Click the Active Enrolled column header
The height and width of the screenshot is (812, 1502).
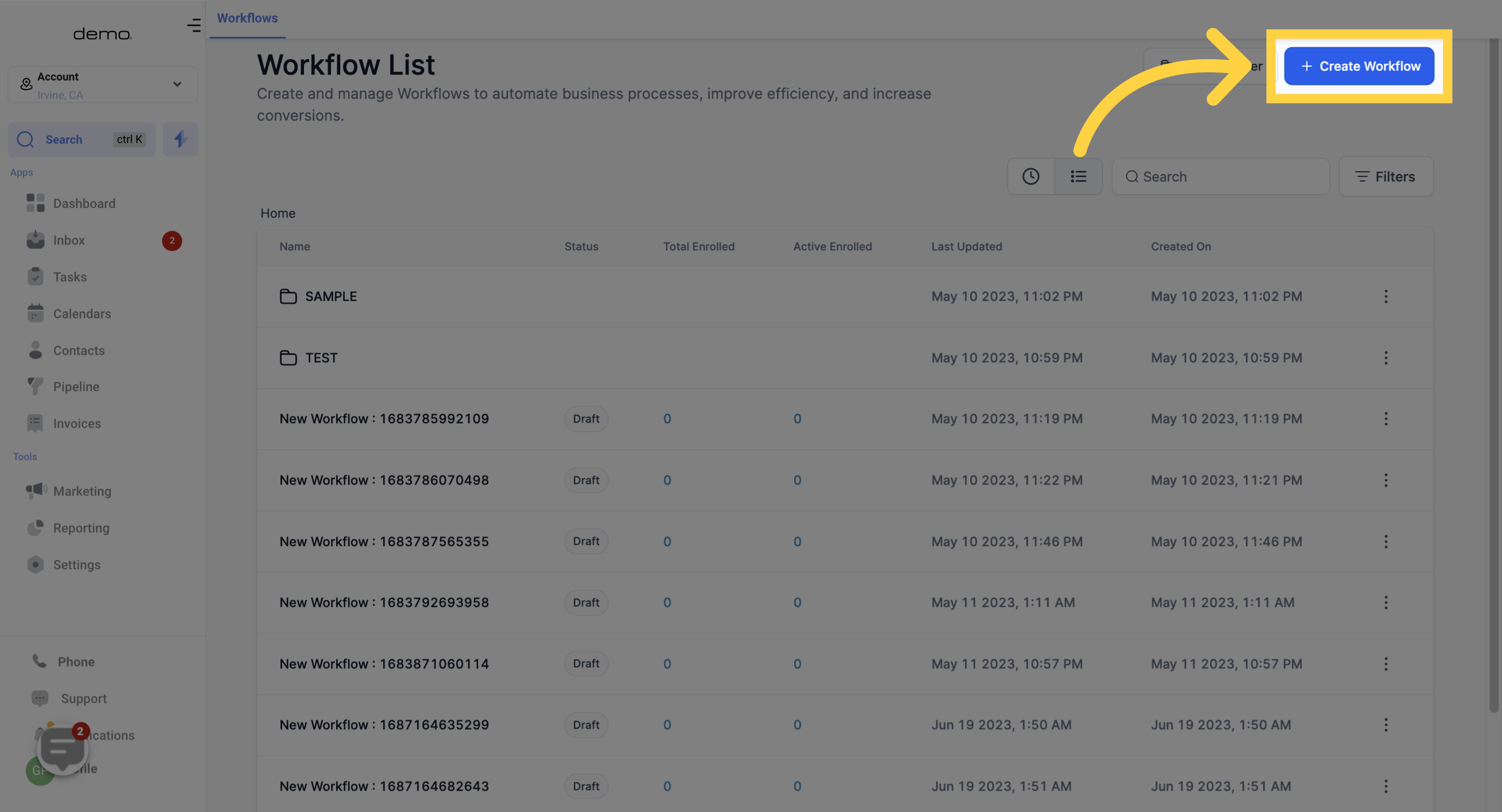832,246
